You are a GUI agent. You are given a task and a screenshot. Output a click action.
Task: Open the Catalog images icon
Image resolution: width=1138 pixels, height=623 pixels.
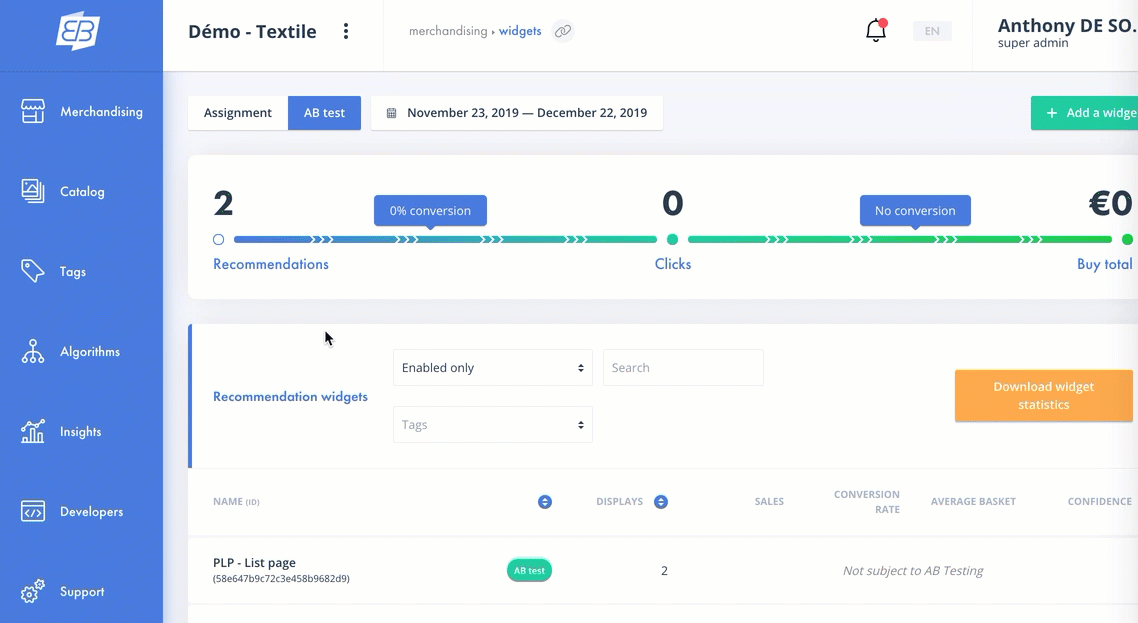[33, 191]
